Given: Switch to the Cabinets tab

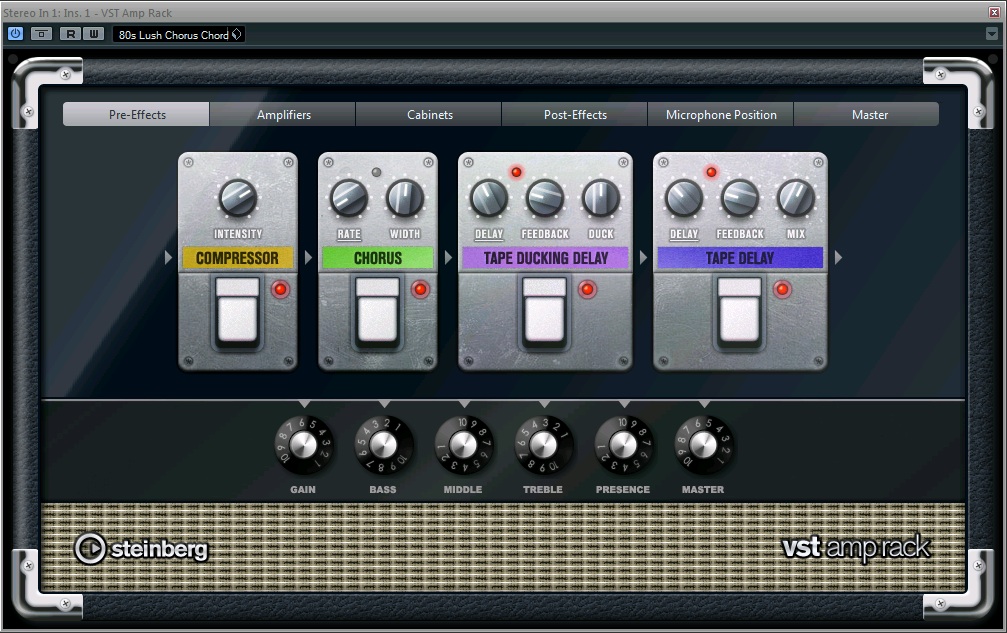Looking at the screenshot, I should point(429,114).
